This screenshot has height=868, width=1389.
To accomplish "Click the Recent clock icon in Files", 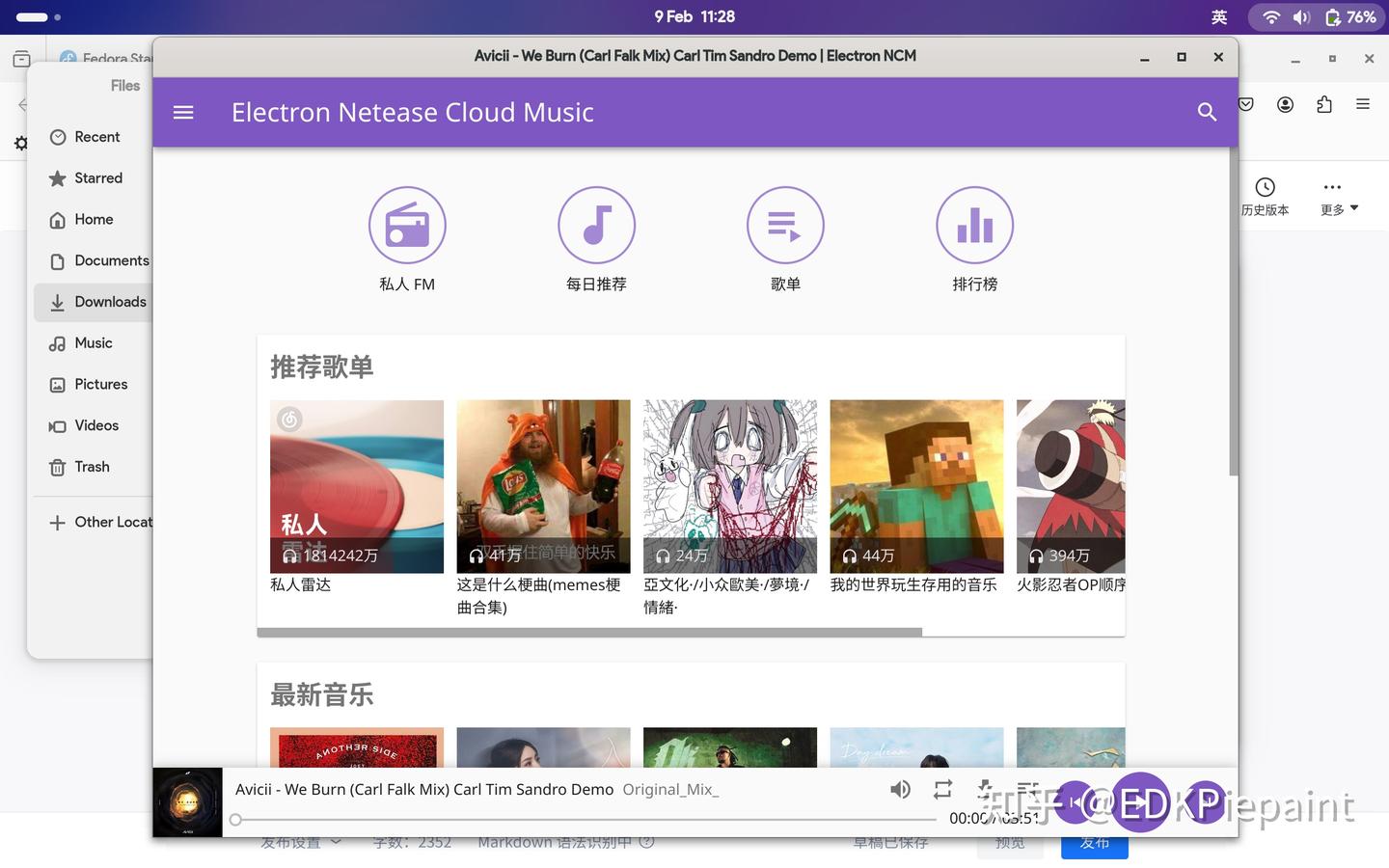I will pos(58,137).
